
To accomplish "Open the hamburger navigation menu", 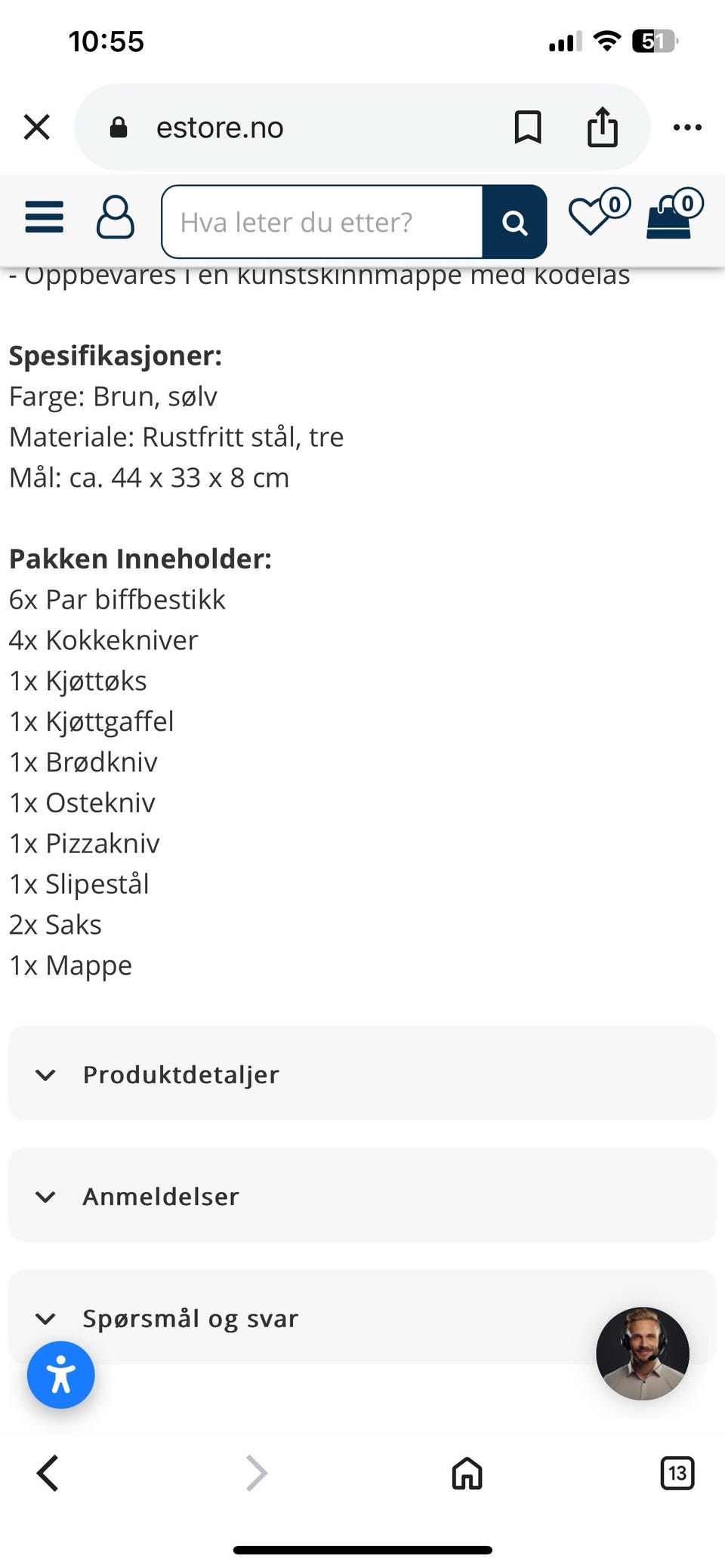I will point(45,217).
